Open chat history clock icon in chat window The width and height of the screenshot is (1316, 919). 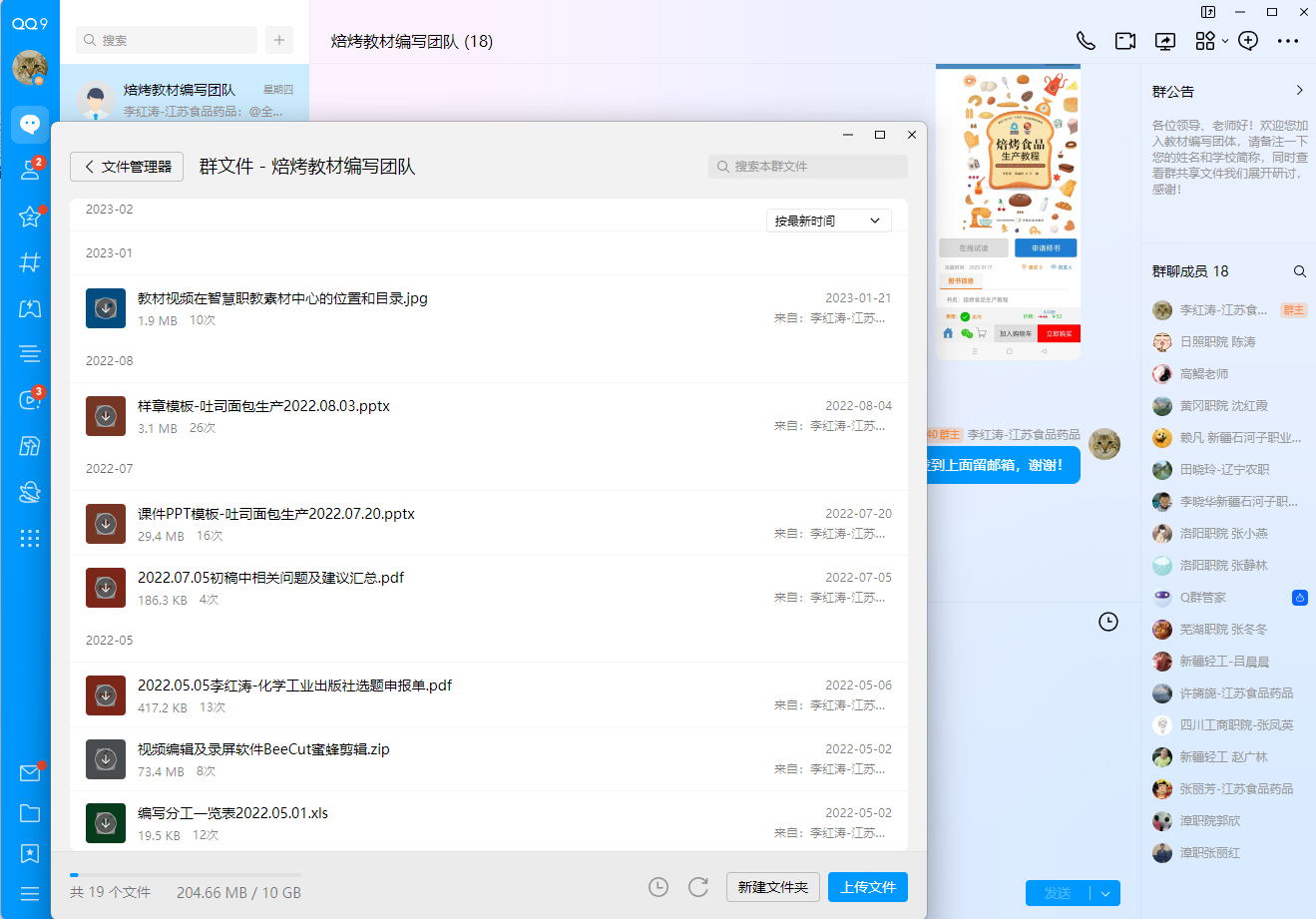(1108, 622)
